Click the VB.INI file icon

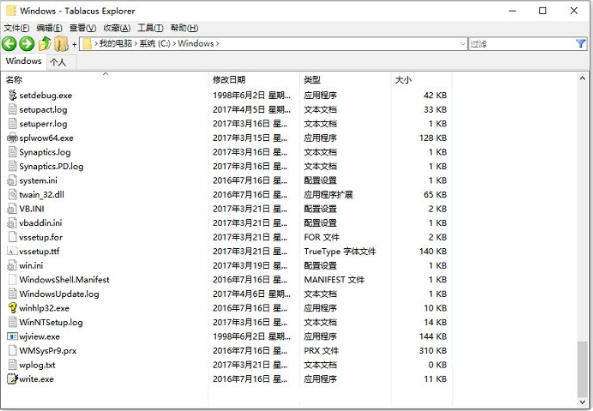(12, 209)
